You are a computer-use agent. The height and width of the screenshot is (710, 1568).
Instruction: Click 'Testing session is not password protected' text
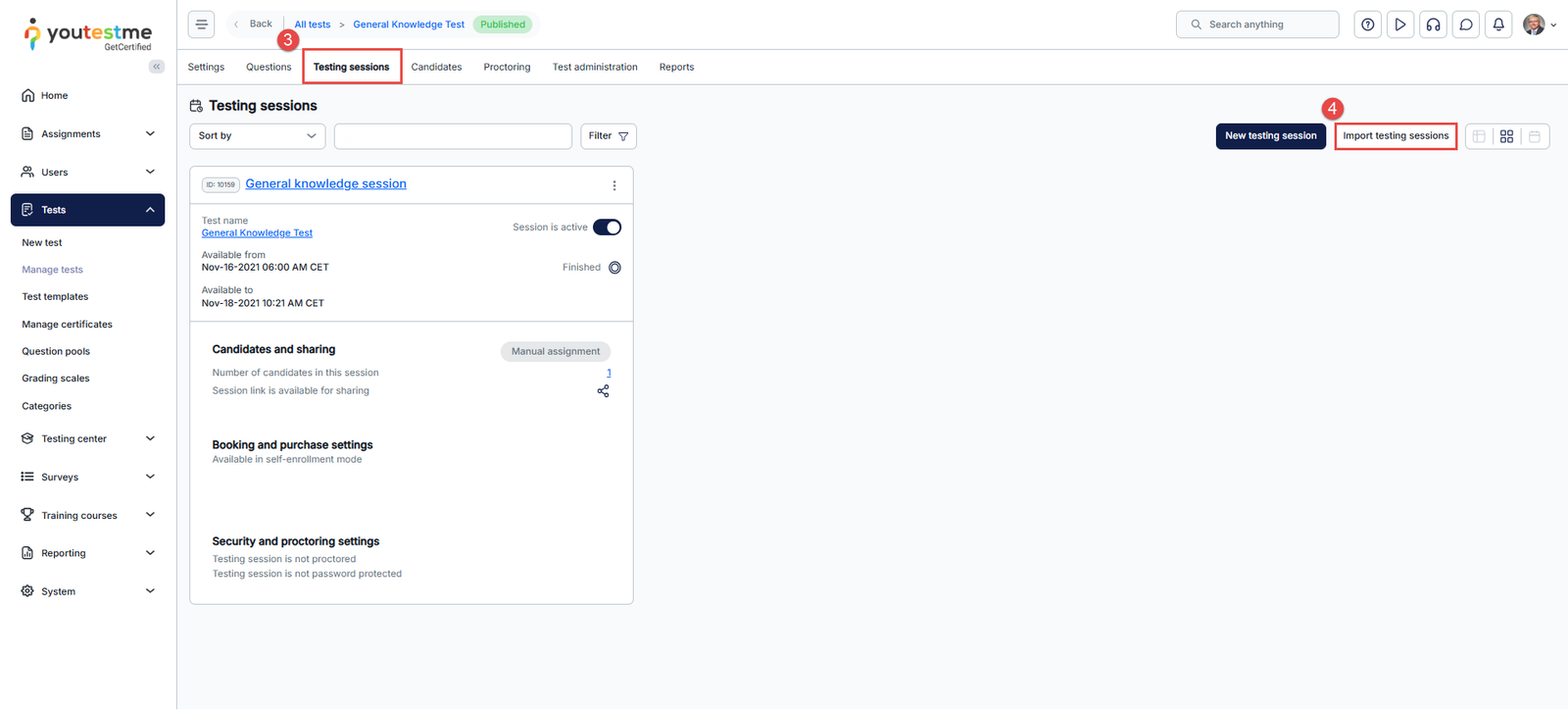point(307,575)
